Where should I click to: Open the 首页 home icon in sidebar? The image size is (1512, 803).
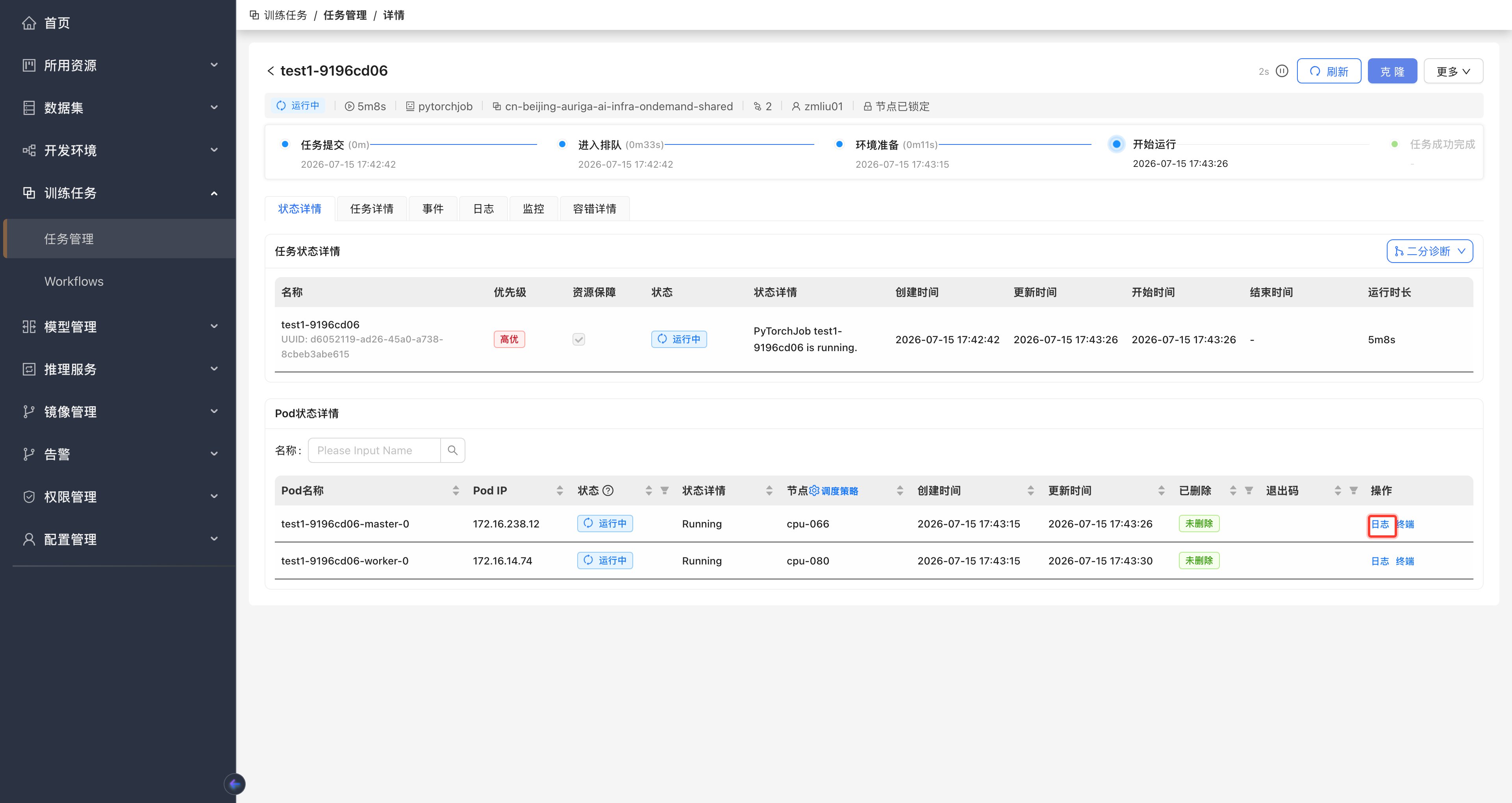tap(29, 23)
